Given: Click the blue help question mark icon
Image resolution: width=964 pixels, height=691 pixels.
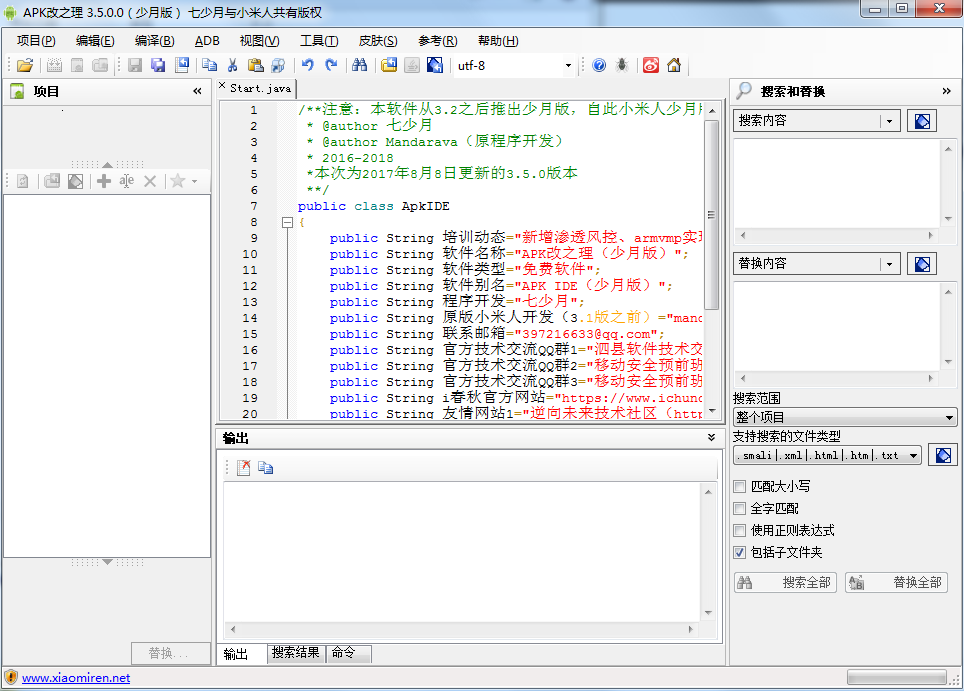Looking at the screenshot, I should click(x=599, y=65).
